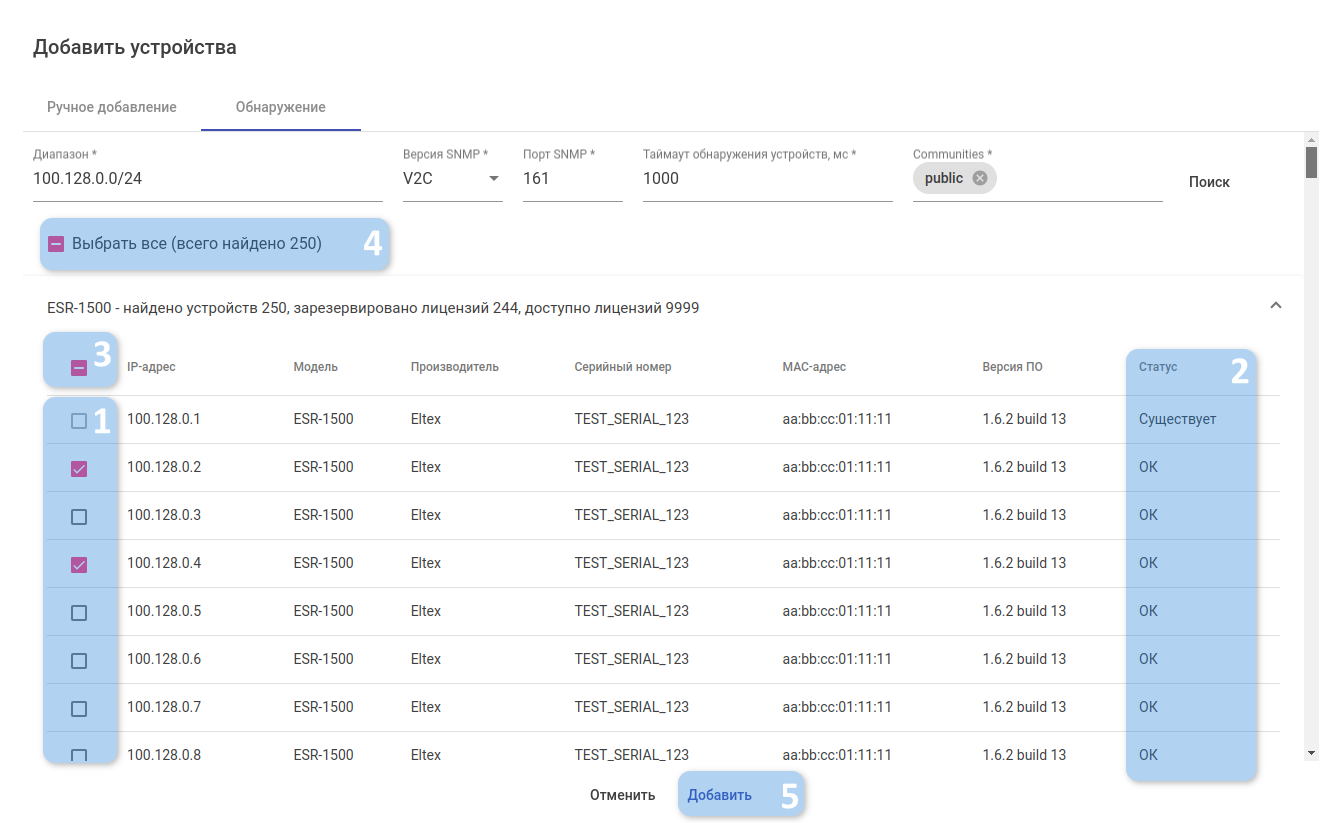Remove the public community chip

tap(979, 178)
